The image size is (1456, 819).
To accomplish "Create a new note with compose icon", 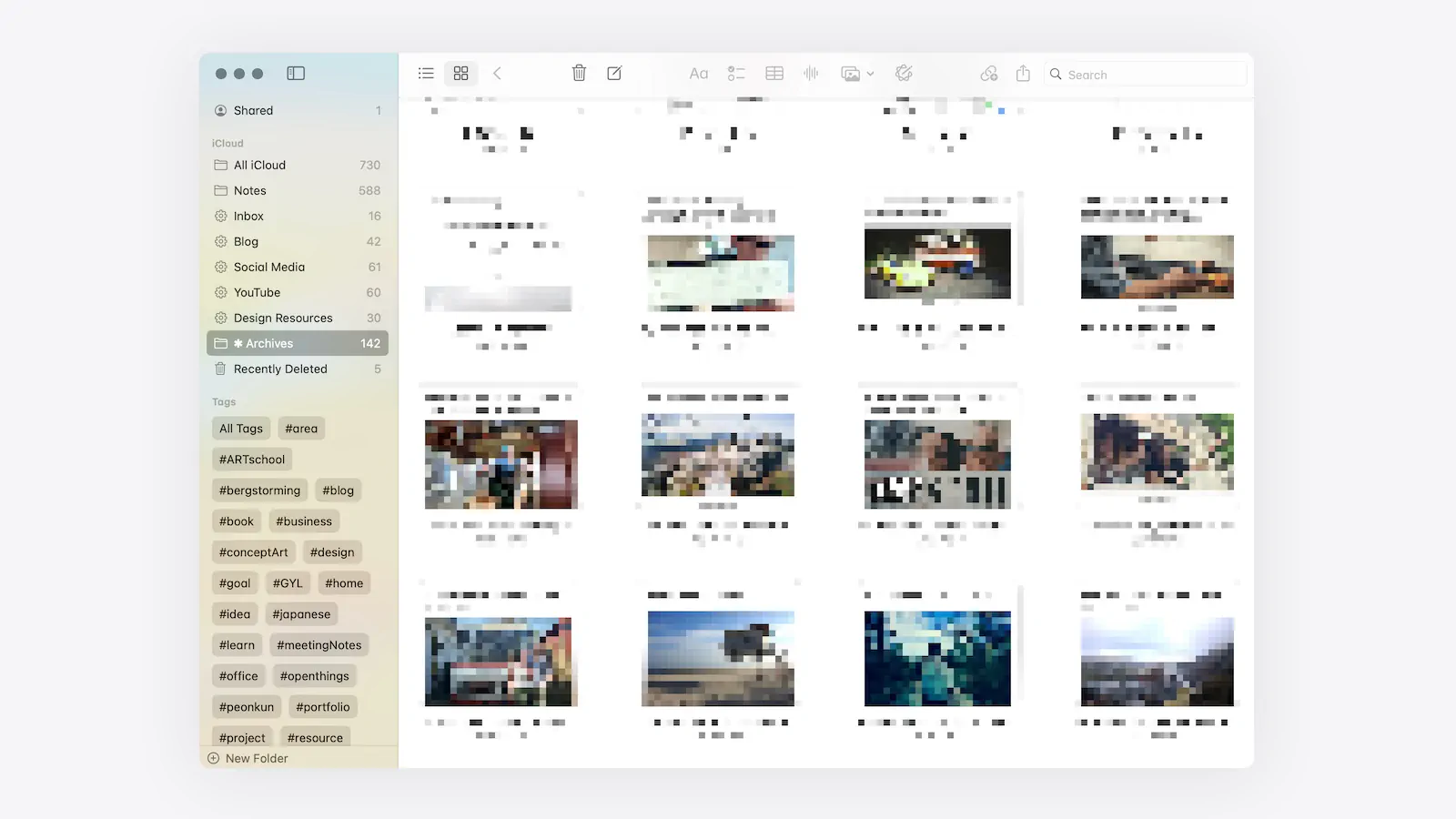I will [x=614, y=74].
